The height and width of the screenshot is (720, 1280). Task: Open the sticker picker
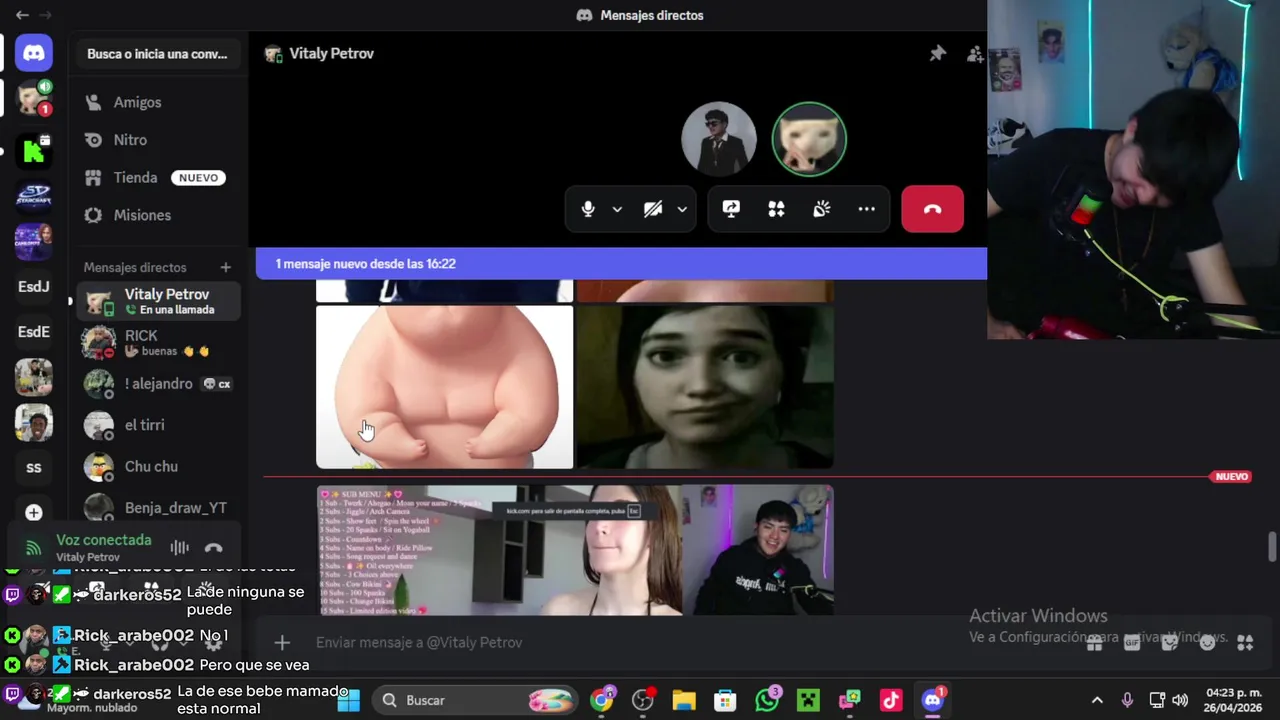1170,642
